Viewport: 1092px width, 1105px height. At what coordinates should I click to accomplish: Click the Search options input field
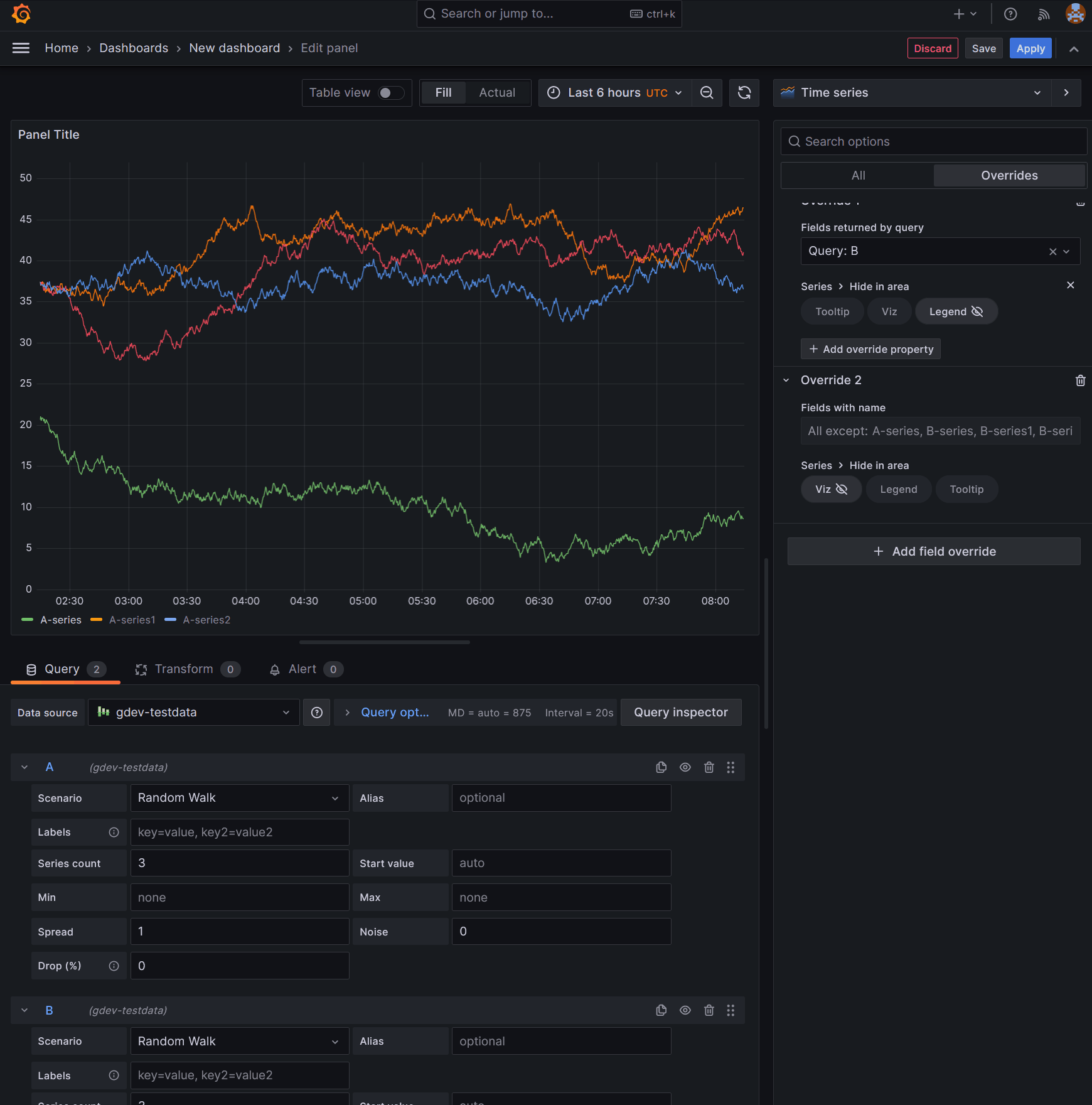[933, 141]
